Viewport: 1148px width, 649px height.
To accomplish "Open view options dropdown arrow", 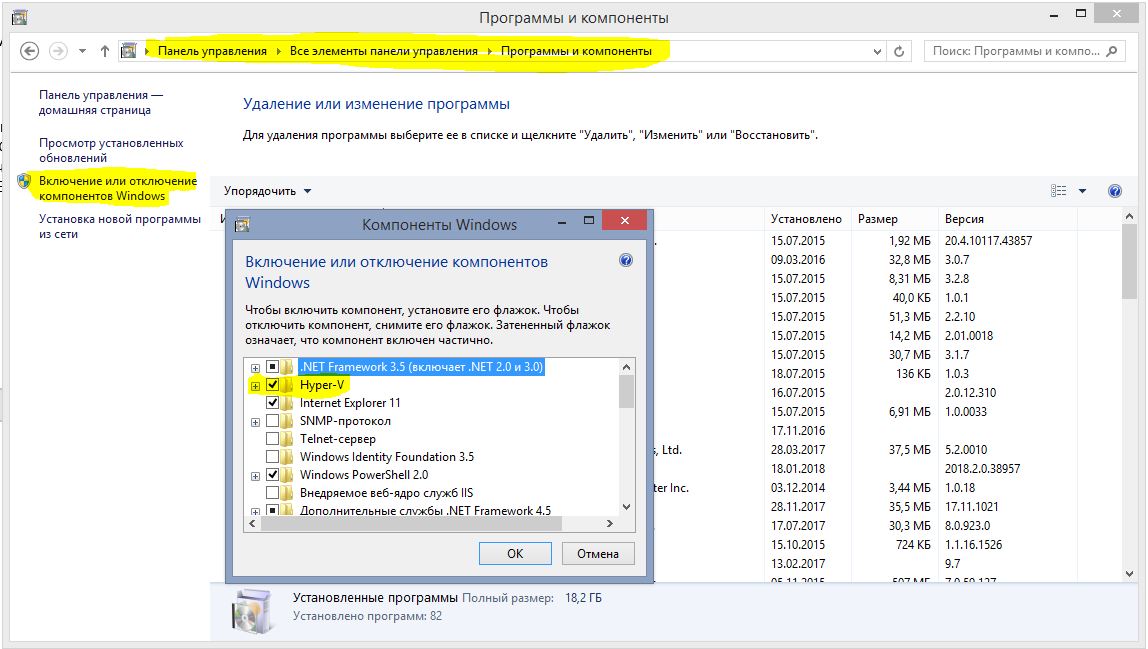I will point(1082,191).
